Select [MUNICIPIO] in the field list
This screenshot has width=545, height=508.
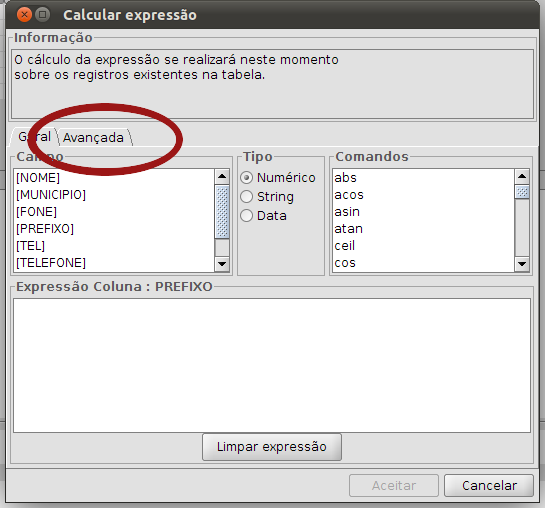click(x=114, y=195)
